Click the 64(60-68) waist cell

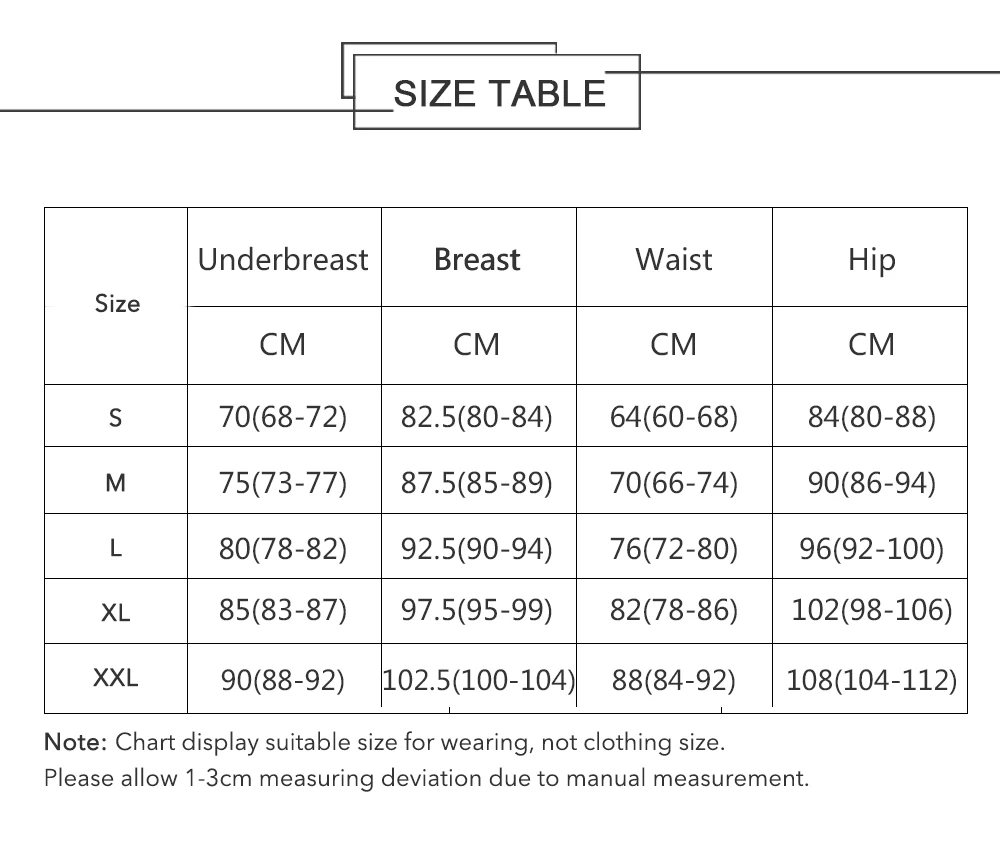674,417
